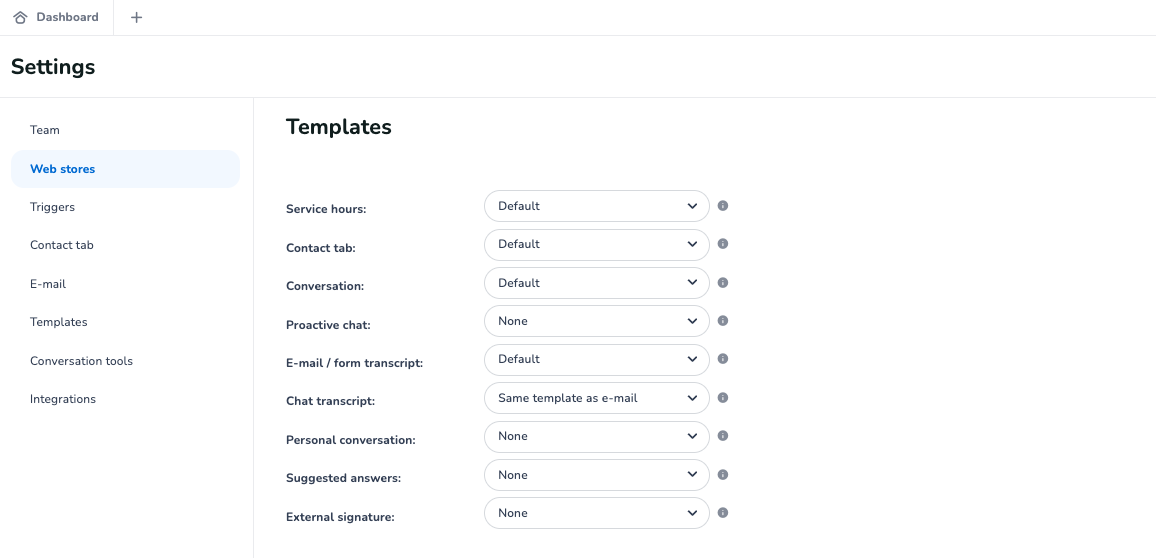Click the info icon for Suggested answers
Viewport: 1156px width, 558px height.
[723, 475]
